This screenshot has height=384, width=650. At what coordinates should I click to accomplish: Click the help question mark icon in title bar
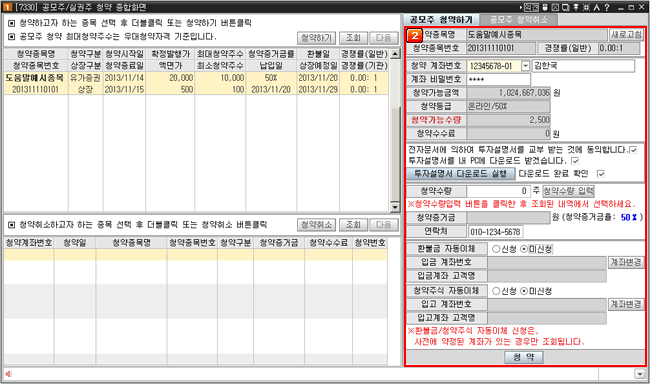point(607,7)
